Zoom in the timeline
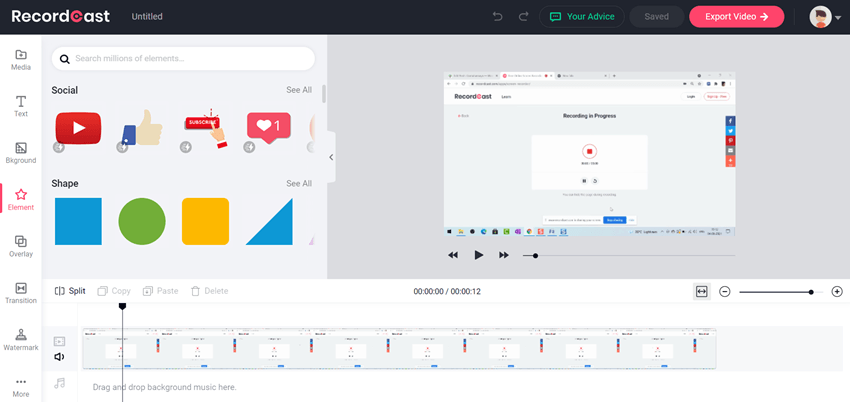The width and height of the screenshot is (850, 402). pos(837,291)
